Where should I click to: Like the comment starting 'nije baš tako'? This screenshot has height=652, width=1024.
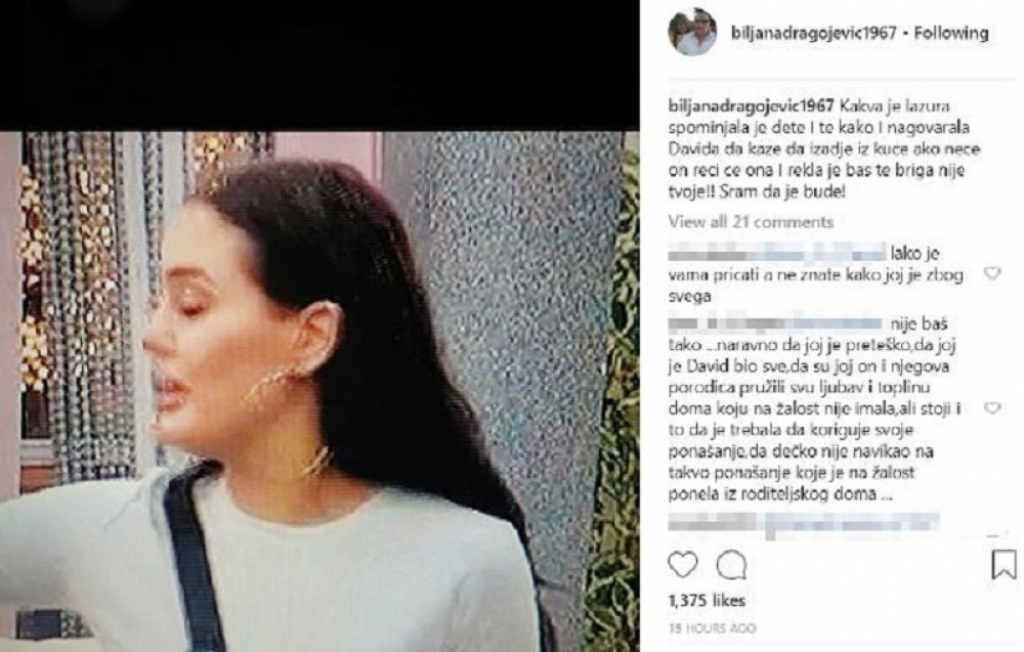point(992,408)
